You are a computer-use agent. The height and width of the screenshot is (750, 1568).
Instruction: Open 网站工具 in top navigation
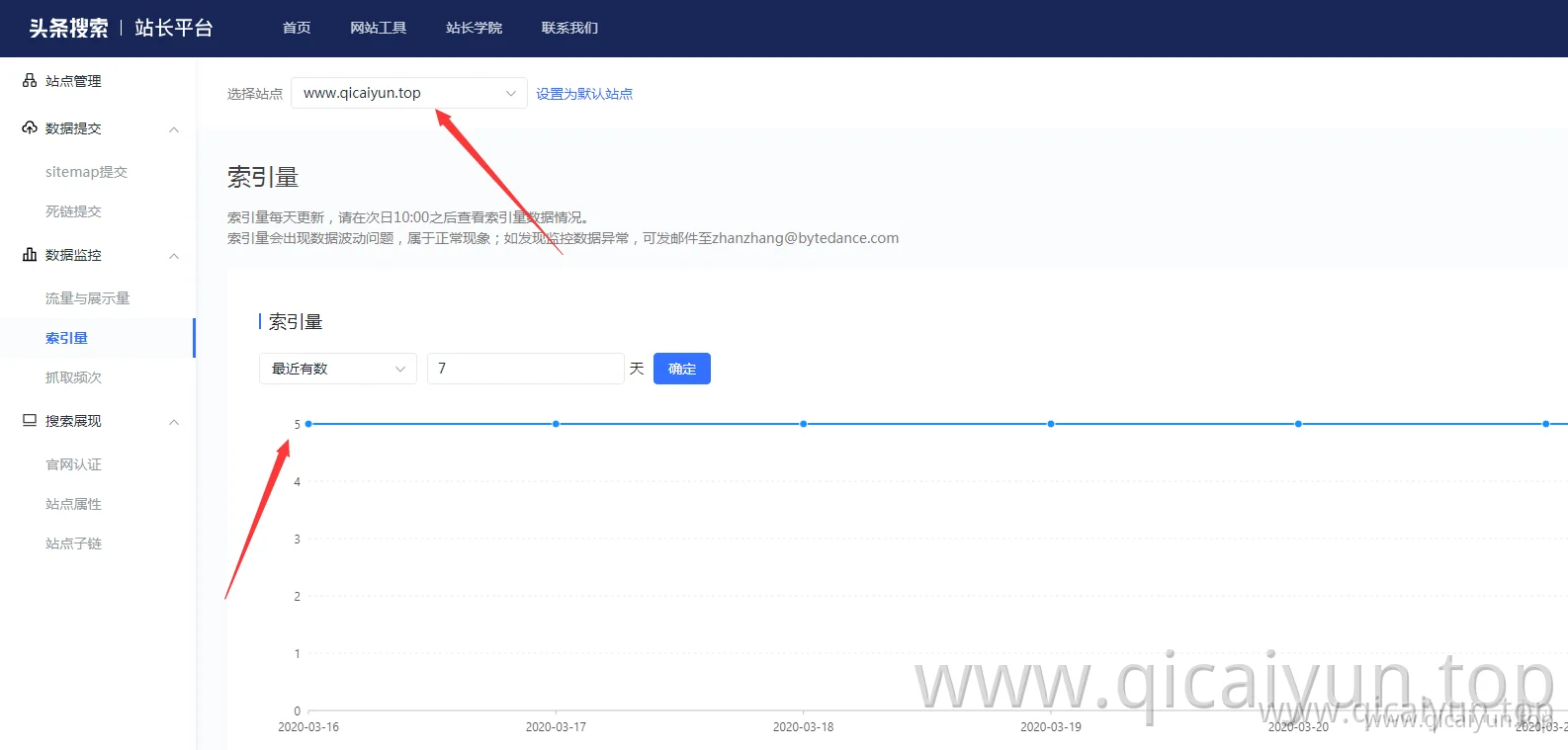(x=378, y=28)
